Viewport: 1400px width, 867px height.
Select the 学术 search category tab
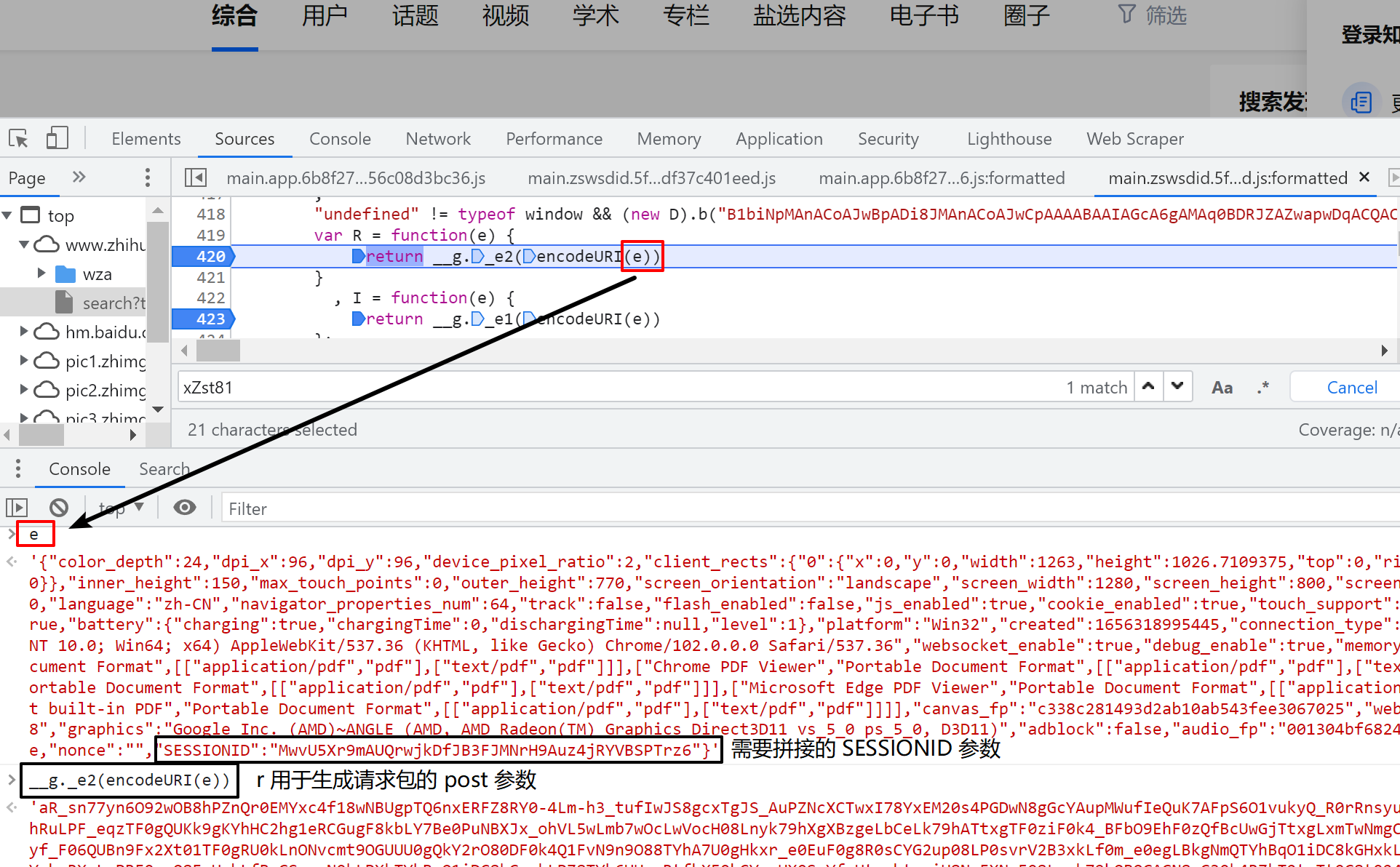[x=595, y=15]
